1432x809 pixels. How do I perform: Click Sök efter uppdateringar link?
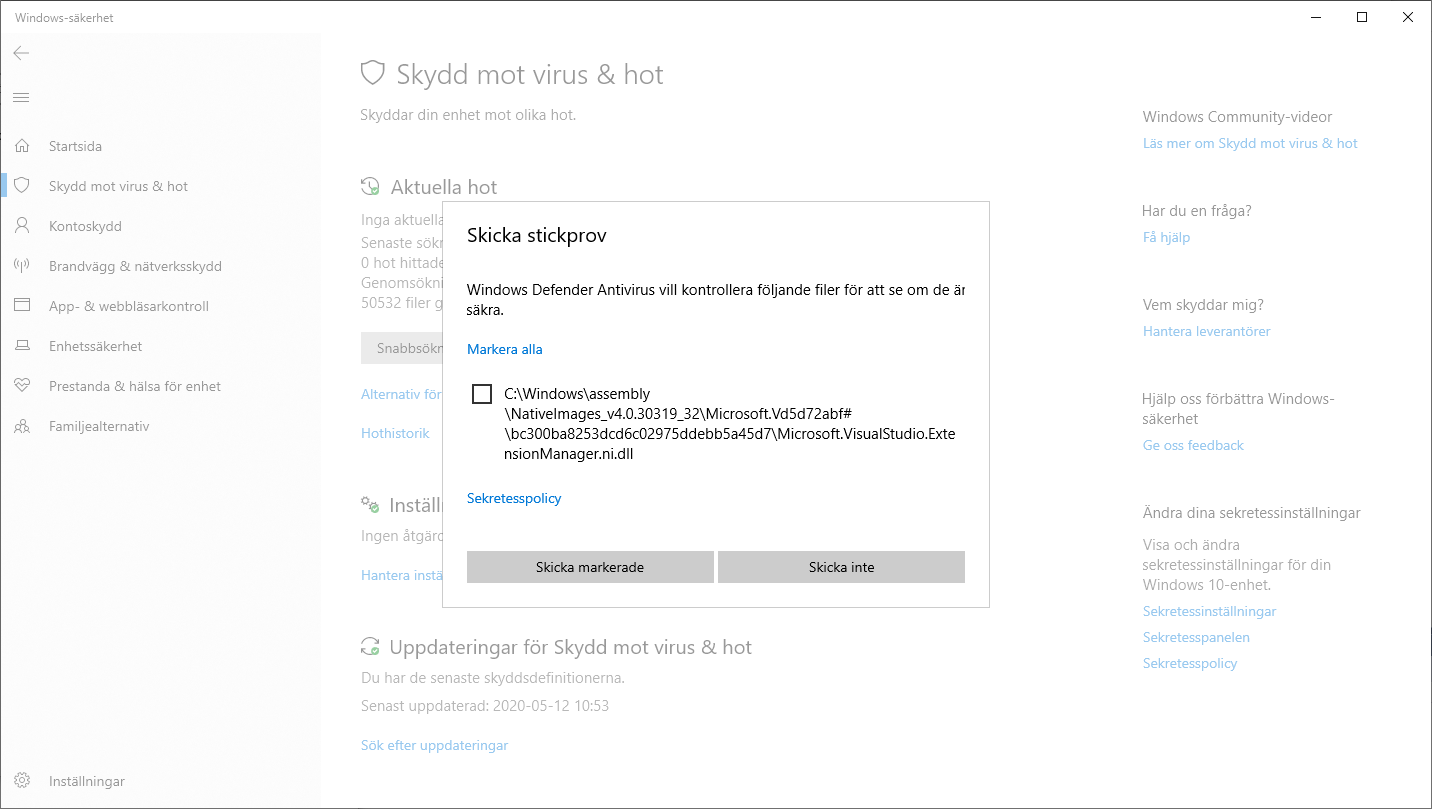tap(434, 745)
